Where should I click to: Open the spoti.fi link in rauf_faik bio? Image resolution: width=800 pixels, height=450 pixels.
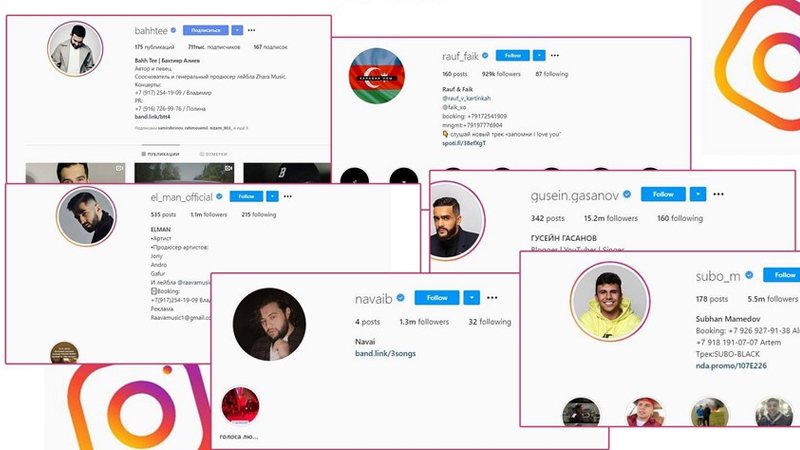tap(464, 143)
